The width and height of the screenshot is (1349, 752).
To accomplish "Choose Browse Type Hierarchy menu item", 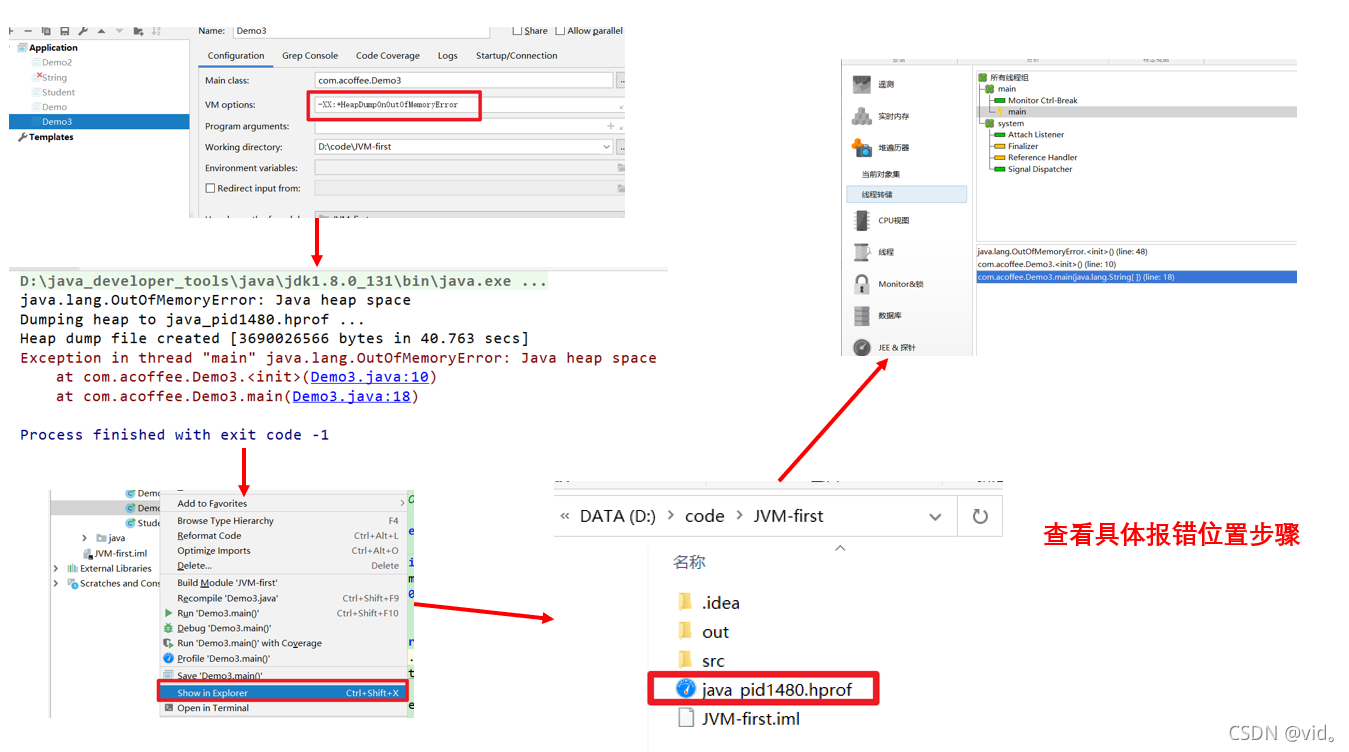I will click(284, 521).
